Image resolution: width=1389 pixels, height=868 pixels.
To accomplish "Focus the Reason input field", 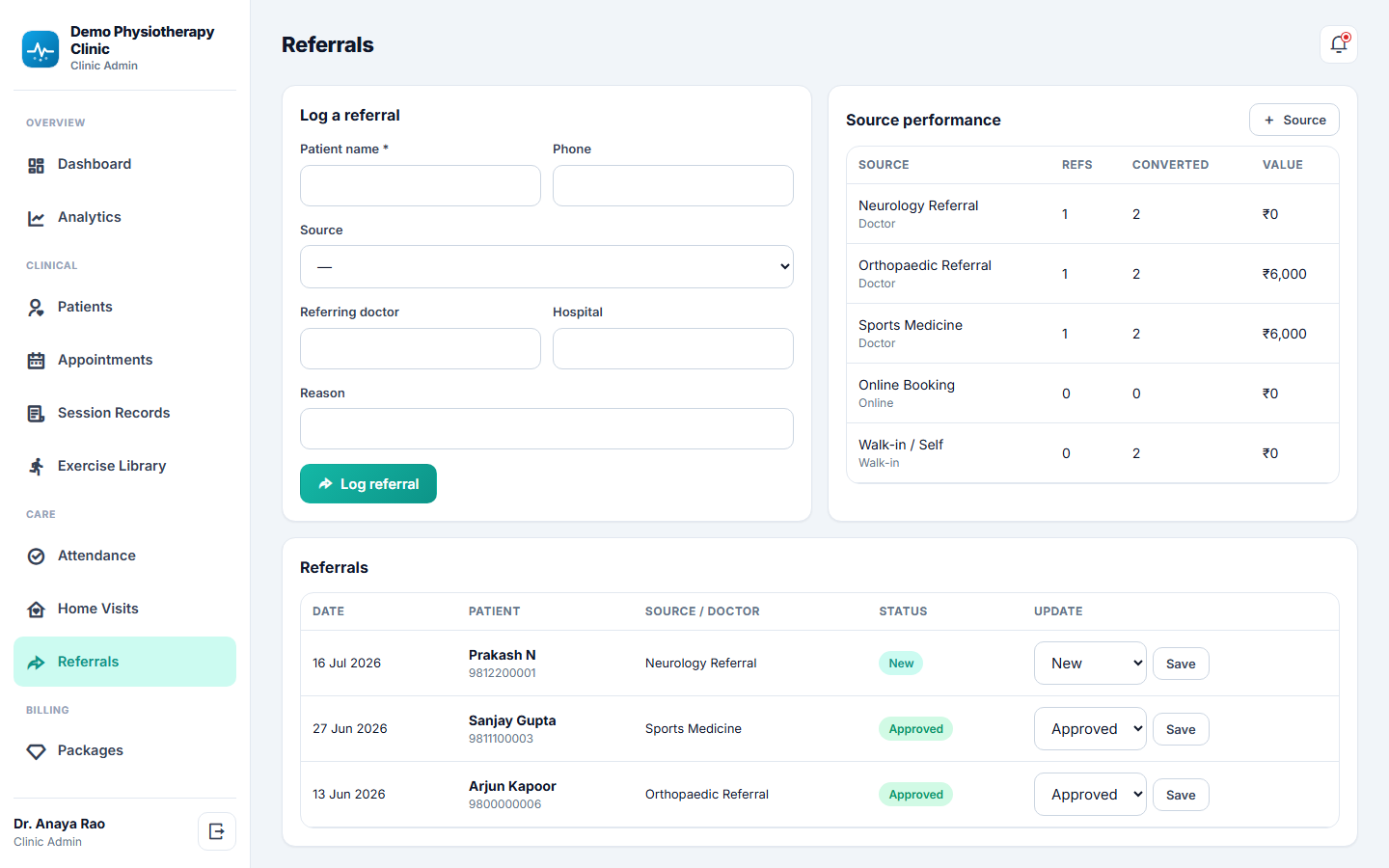I will tap(547, 429).
